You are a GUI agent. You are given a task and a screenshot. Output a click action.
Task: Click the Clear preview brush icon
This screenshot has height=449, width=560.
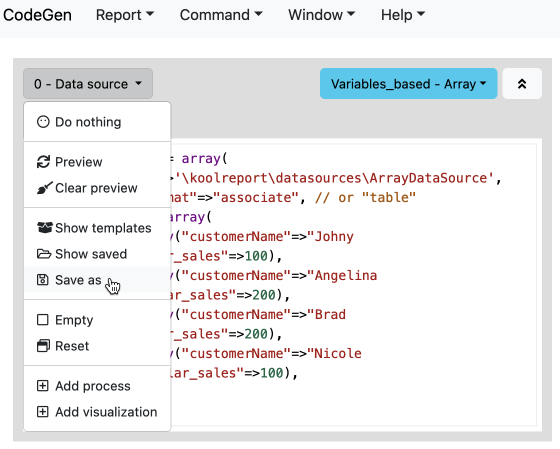[44, 188]
